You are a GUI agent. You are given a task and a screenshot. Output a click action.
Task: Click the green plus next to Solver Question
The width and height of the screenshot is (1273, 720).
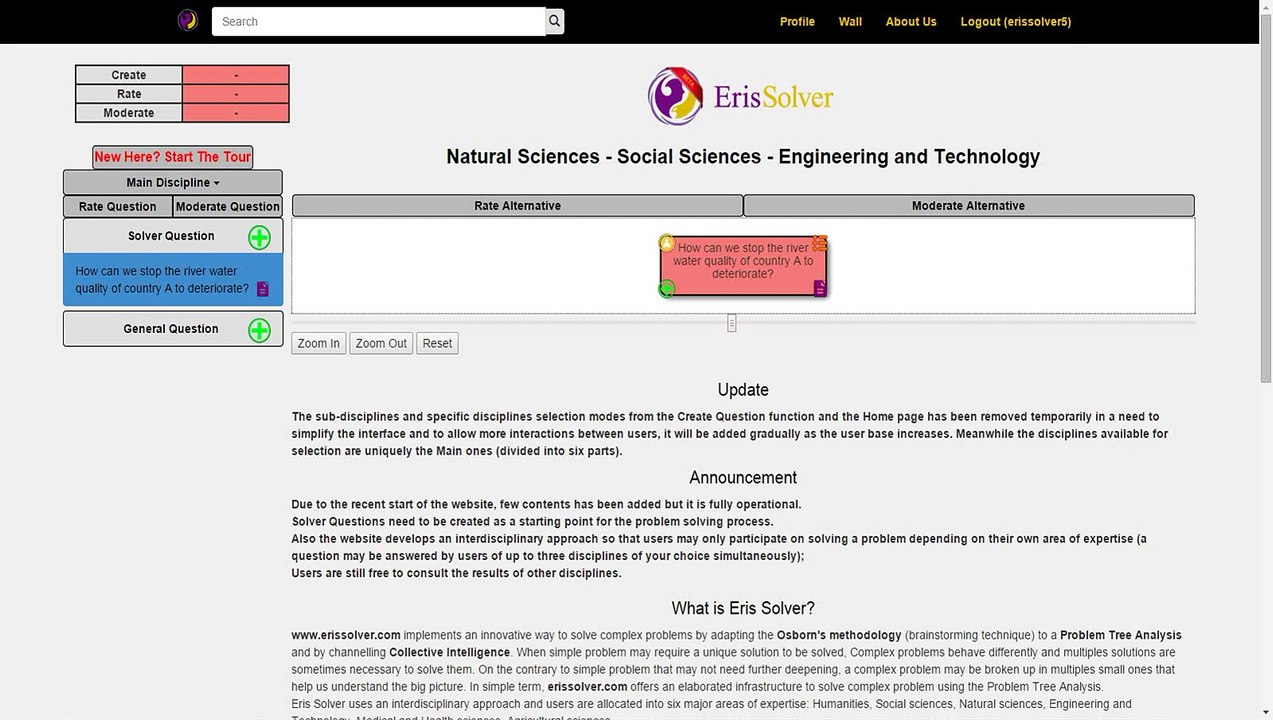259,237
